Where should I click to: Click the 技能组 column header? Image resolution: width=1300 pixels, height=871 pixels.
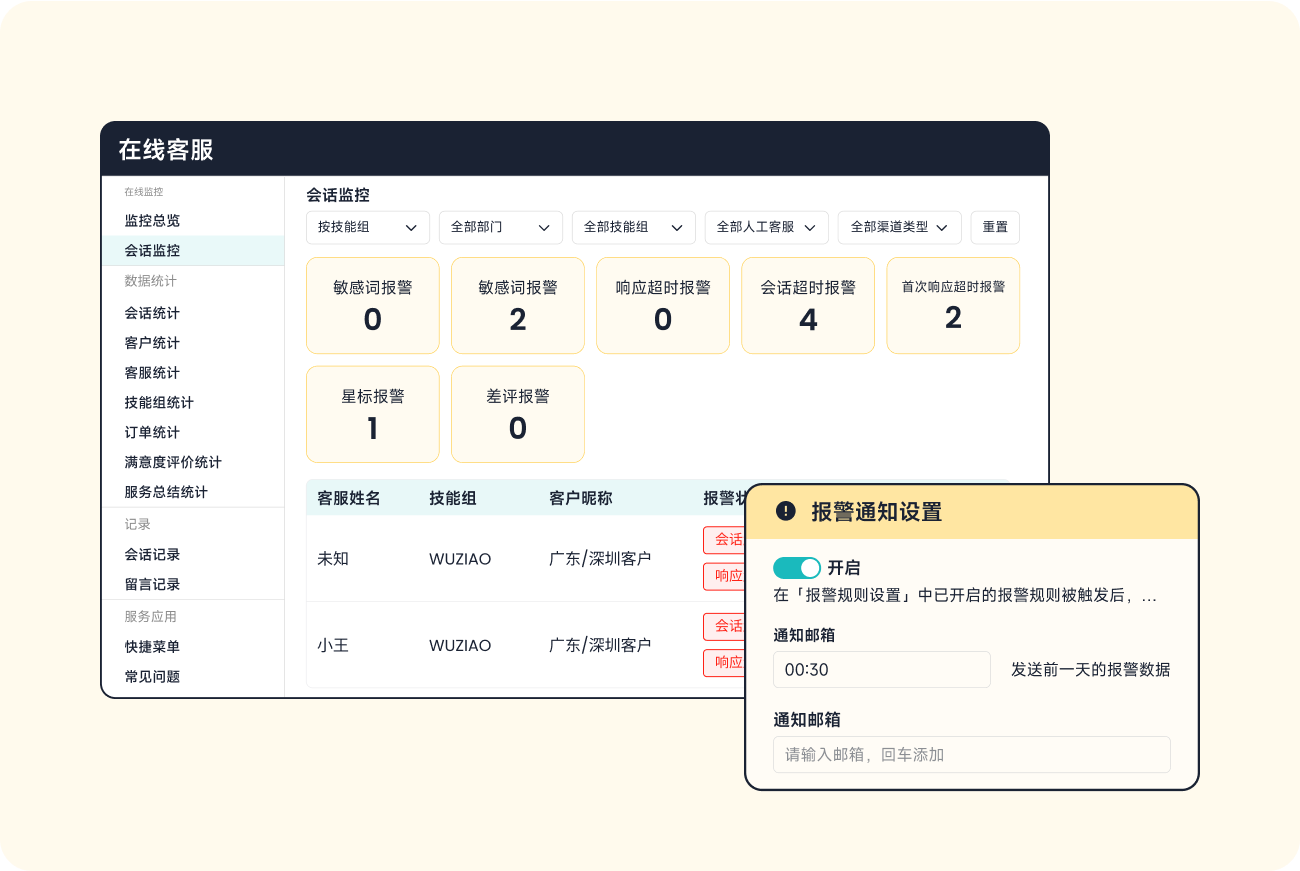453,498
